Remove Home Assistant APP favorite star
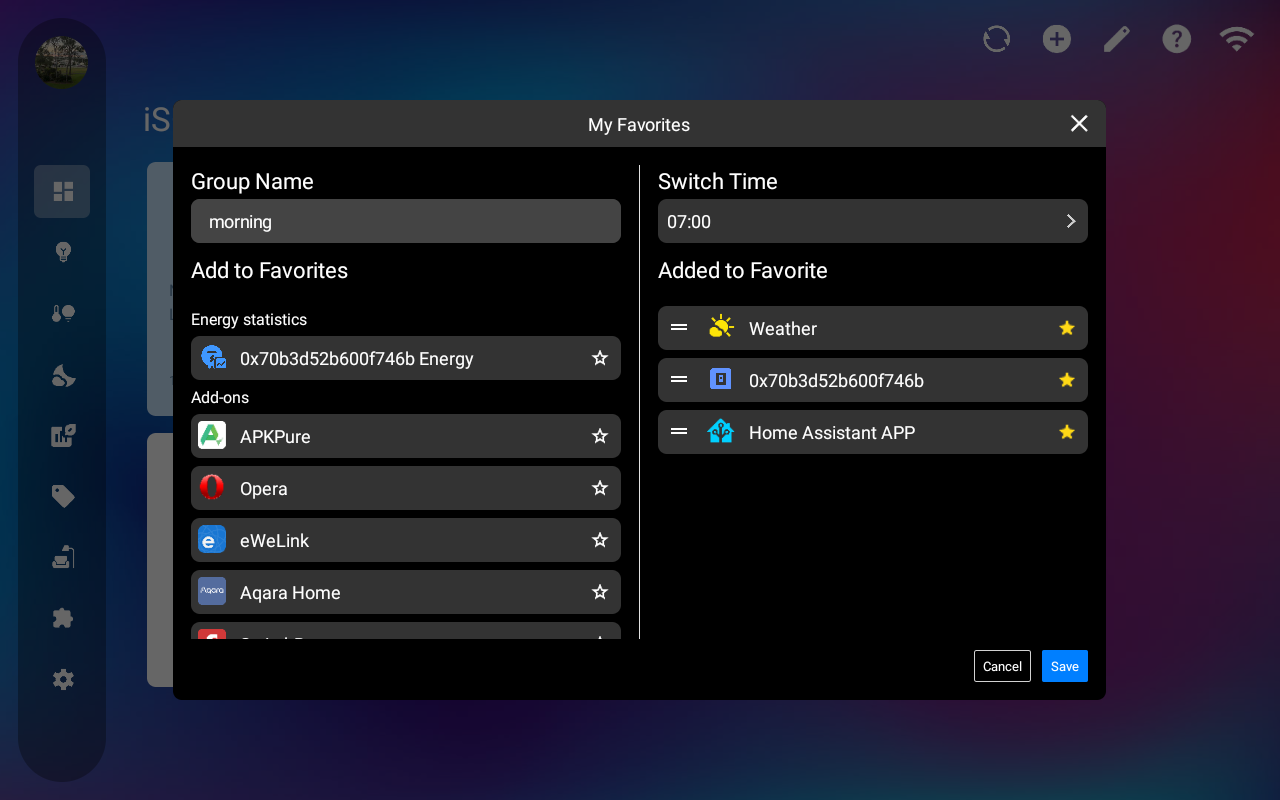Viewport: 1280px width, 800px height. pos(1067,432)
